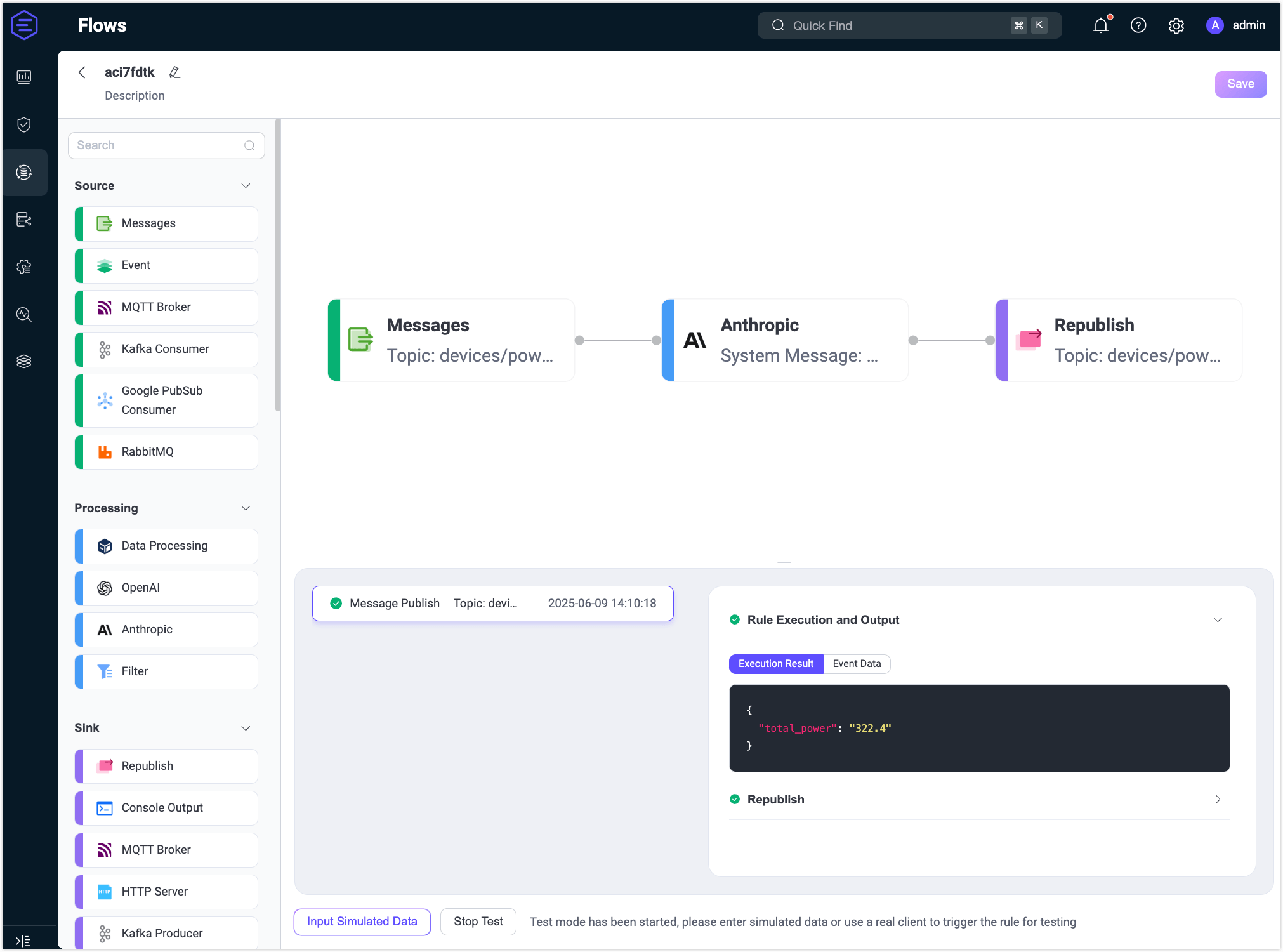Open the help question mark icon
Screen dimensions: 1283x952
click(x=1138, y=25)
